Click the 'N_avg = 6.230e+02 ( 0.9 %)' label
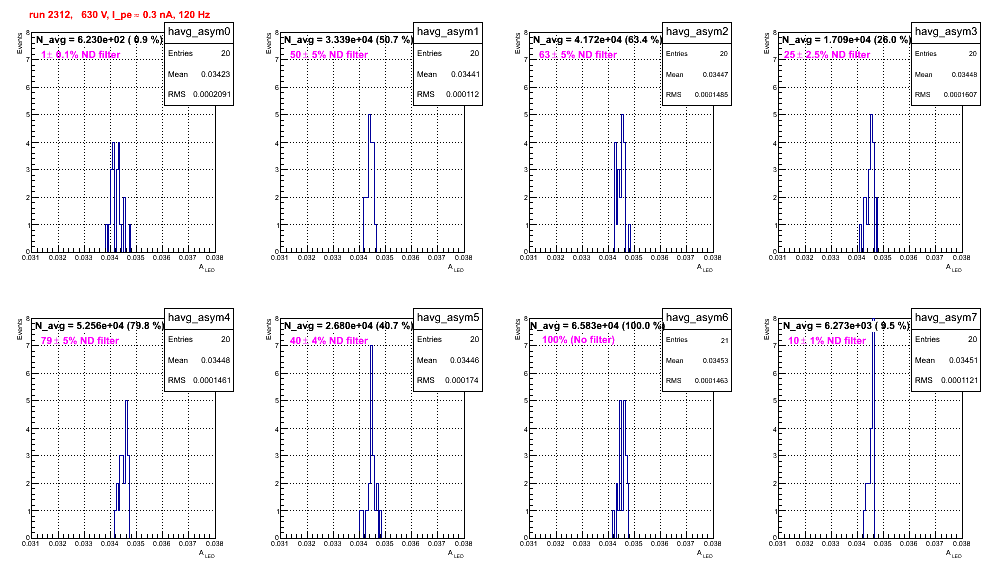Image resolution: width=996 pixels, height=572 pixels. (x=100, y=40)
